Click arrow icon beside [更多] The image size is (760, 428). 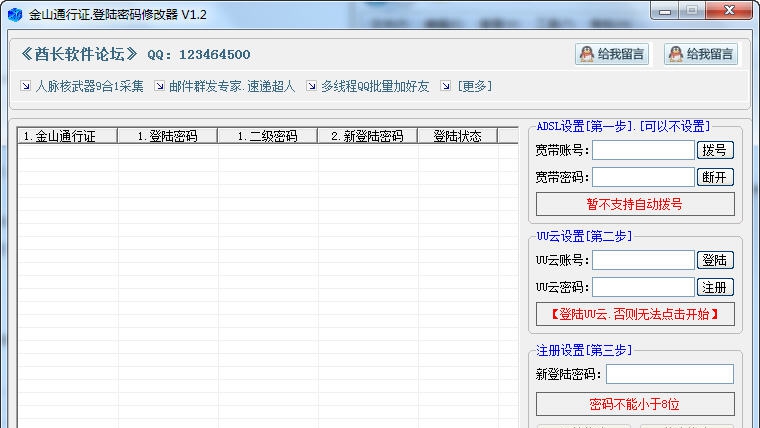445,86
